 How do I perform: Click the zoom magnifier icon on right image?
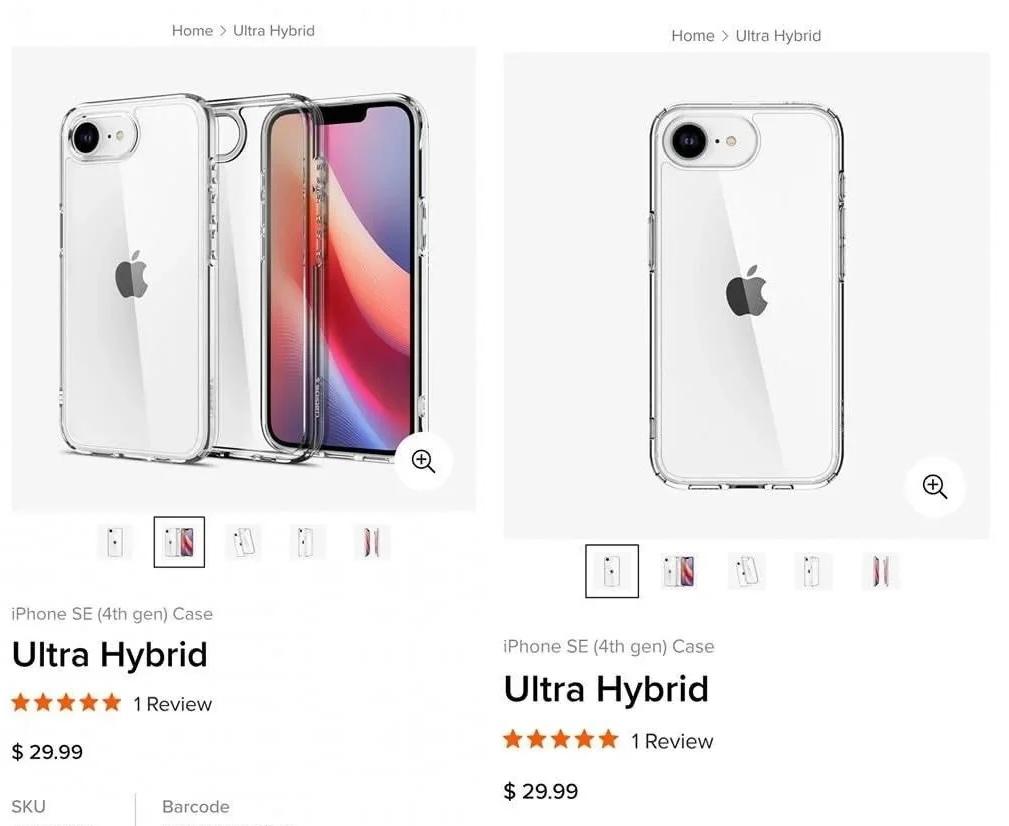(x=934, y=486)
